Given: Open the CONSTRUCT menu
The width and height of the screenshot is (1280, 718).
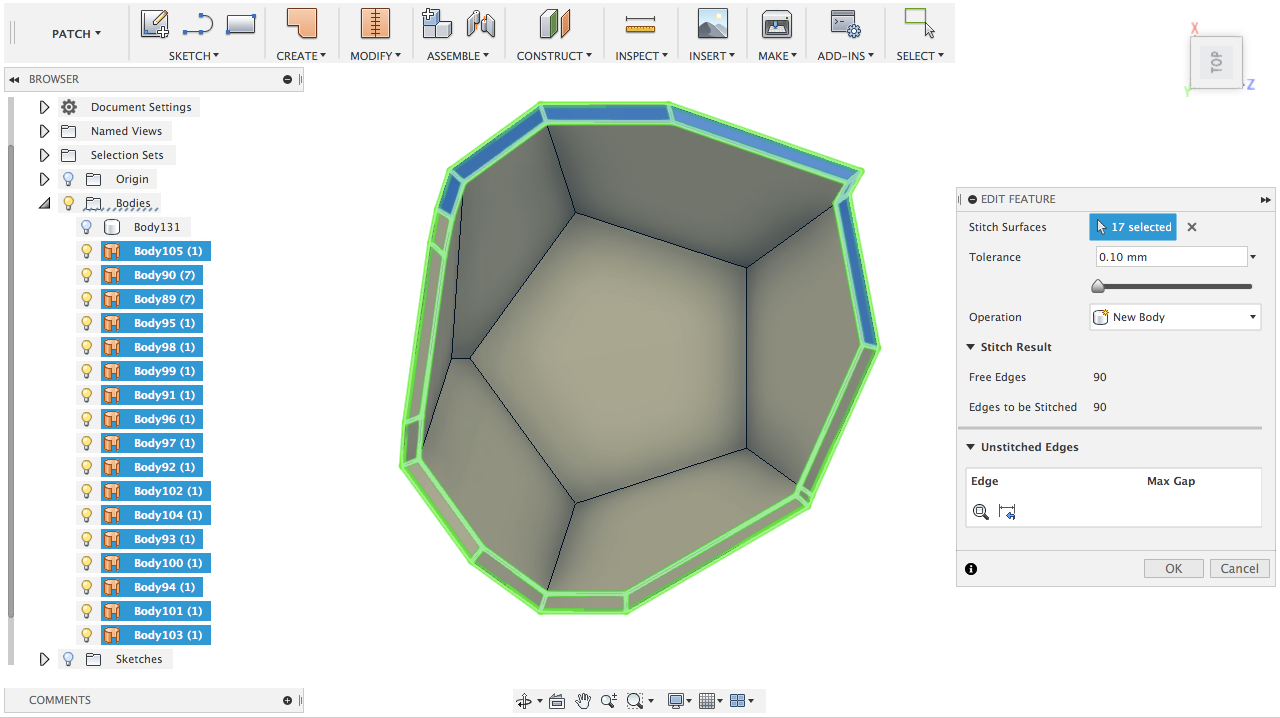Looking at the screenshot, I should click(554, 56).
